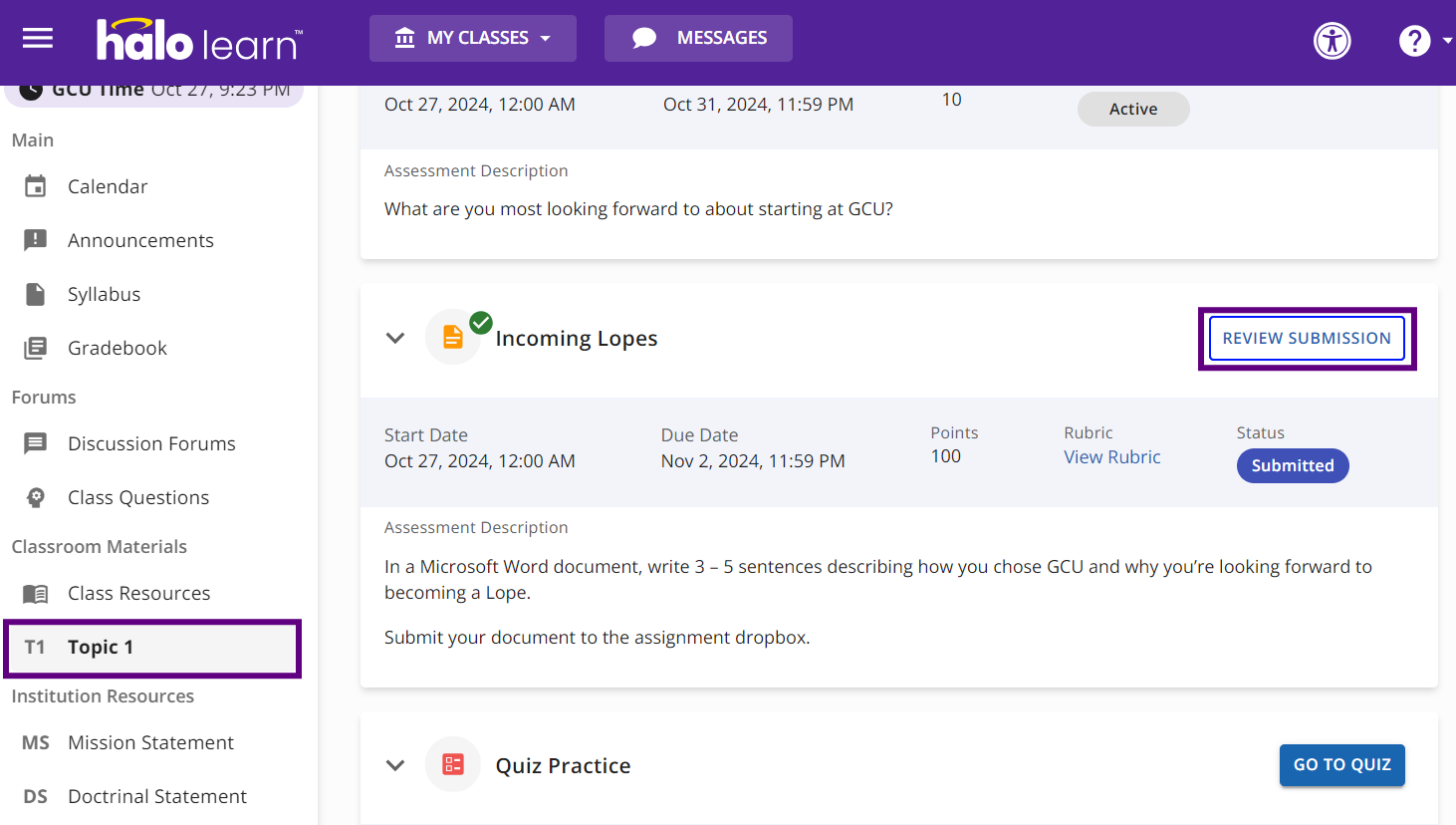Screen dimensions: 1456x825
Task: Click the Incoming Lopes due date 'Nov 2, 2024, 11:59 PM'
Action: tap(753, 460)
